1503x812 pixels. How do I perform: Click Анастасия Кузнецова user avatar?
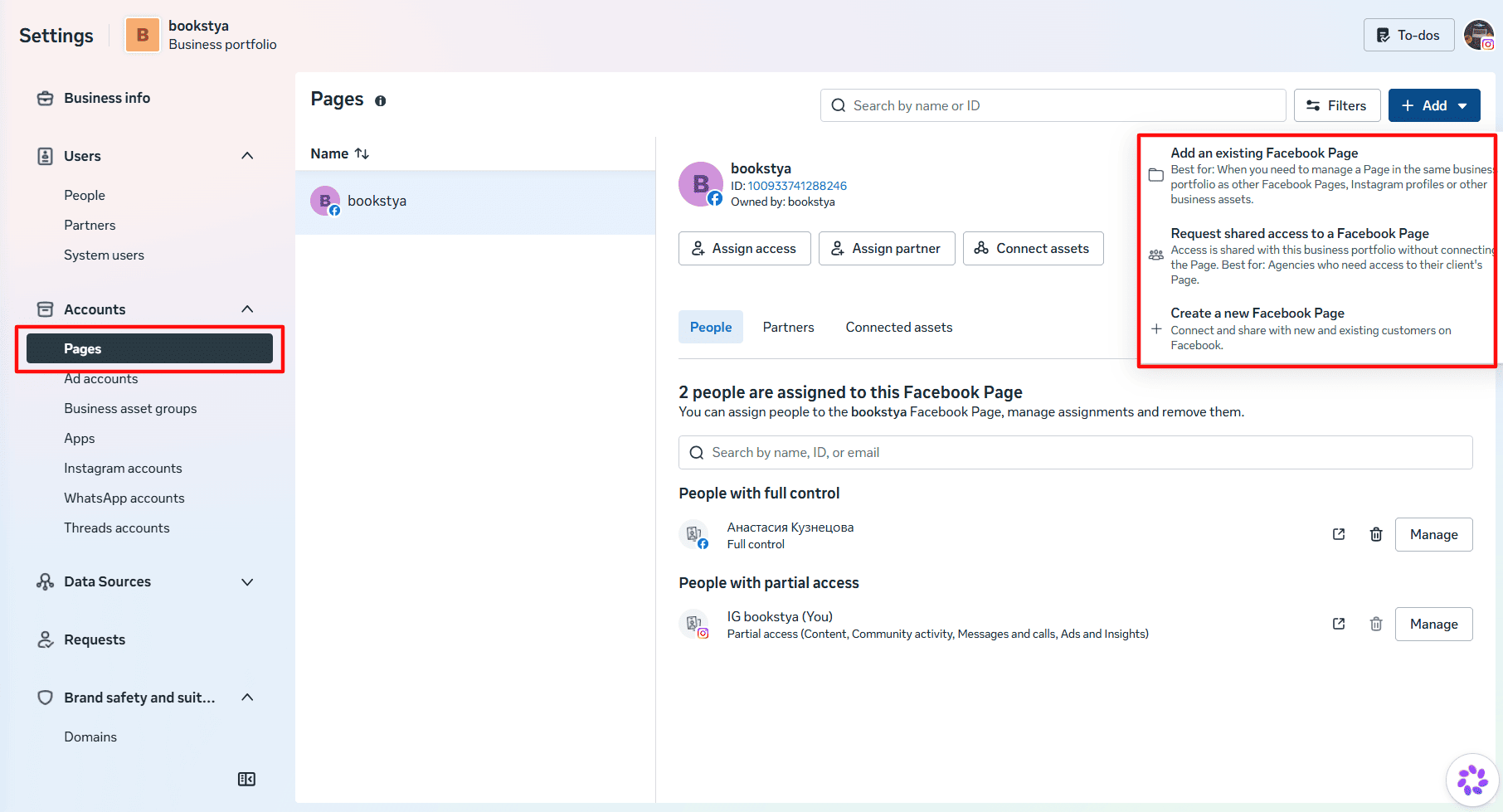pos(693,534)
